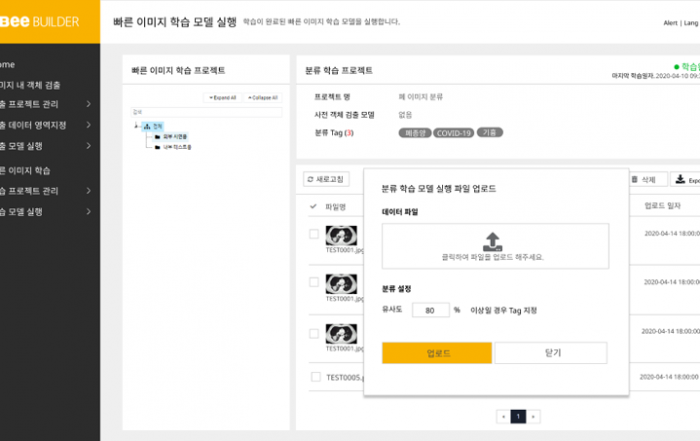700x441 pixels.
Task: Click the upload arrow in the 데이터 파일 drop zone
Action: (x=492, y=241)
